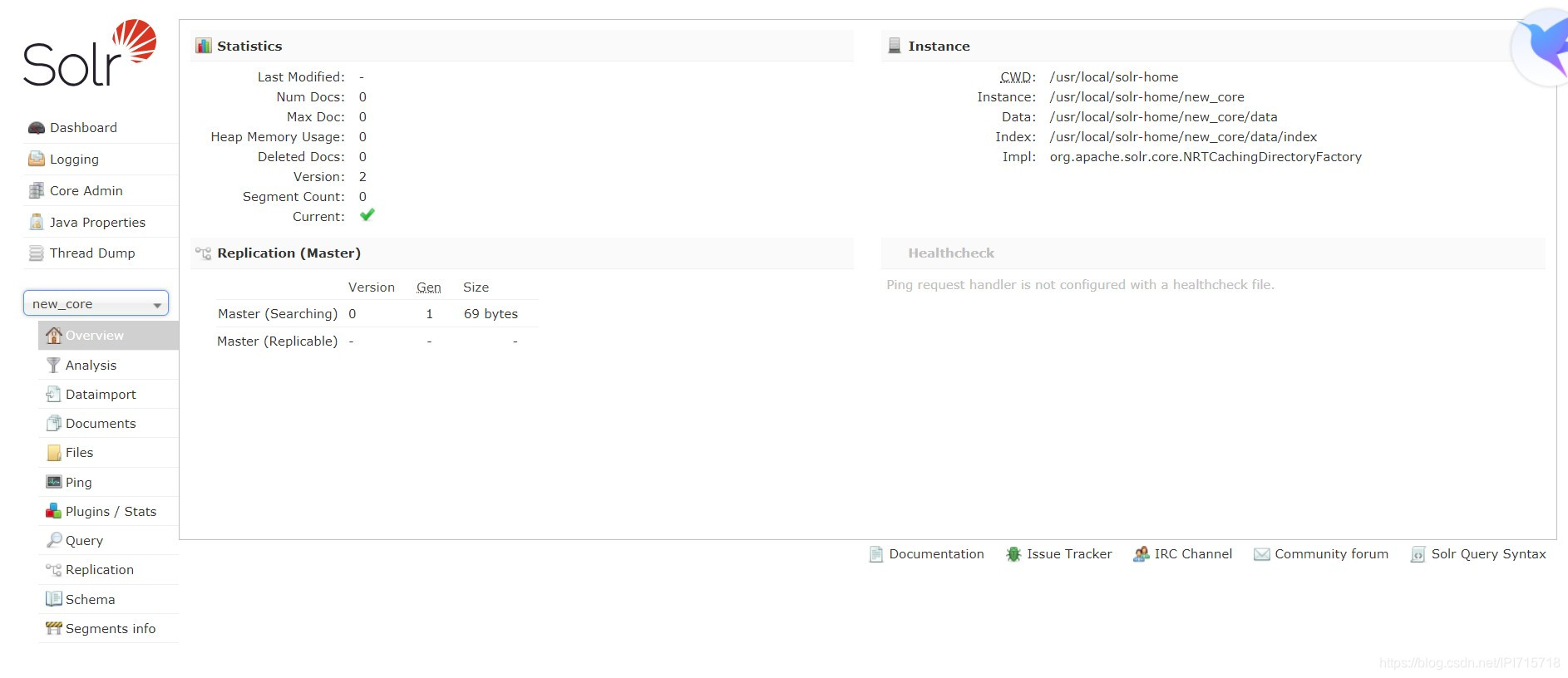Click the Instance server icon

point(895,46)
